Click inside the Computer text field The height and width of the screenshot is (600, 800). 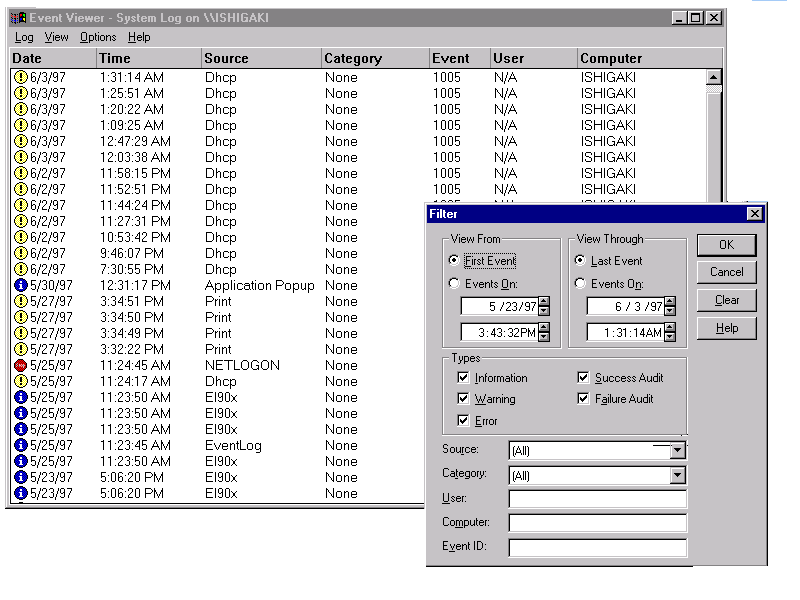(597, 523)
